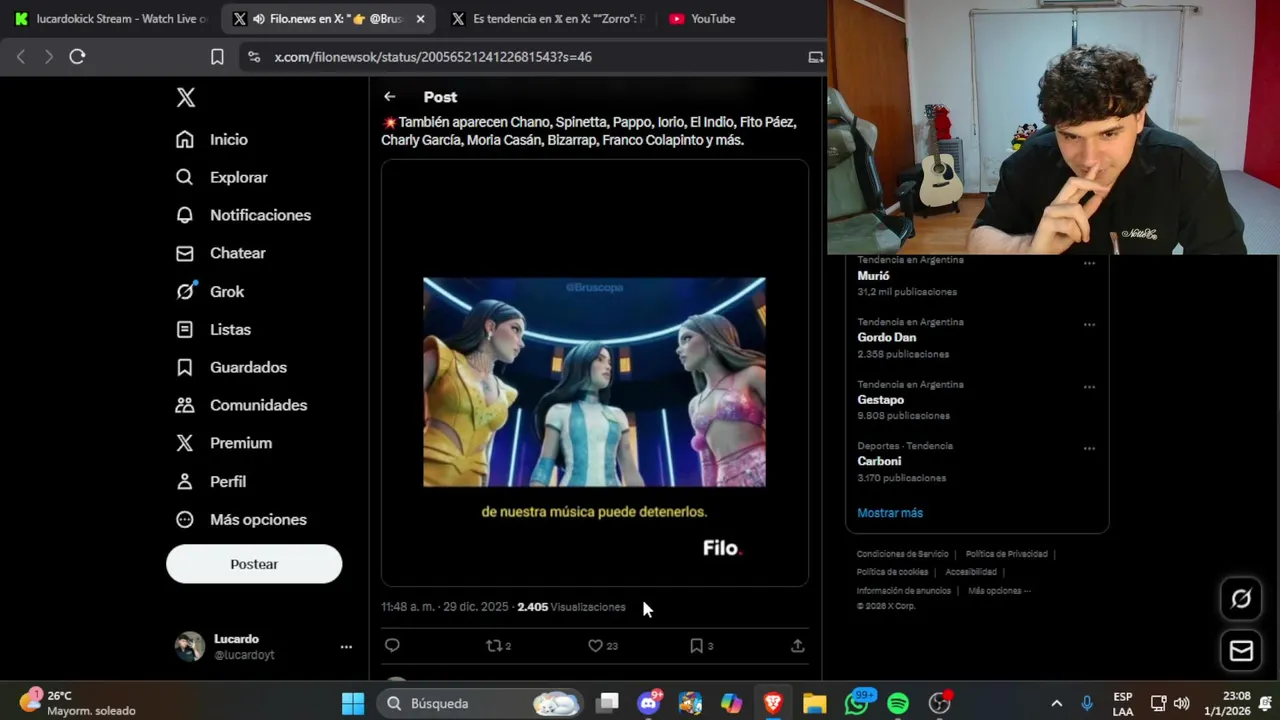Bookmark the post with 3 saves
Image resolution: width=1280 pixels, height=720 pixels.
(x=701, y=646)
